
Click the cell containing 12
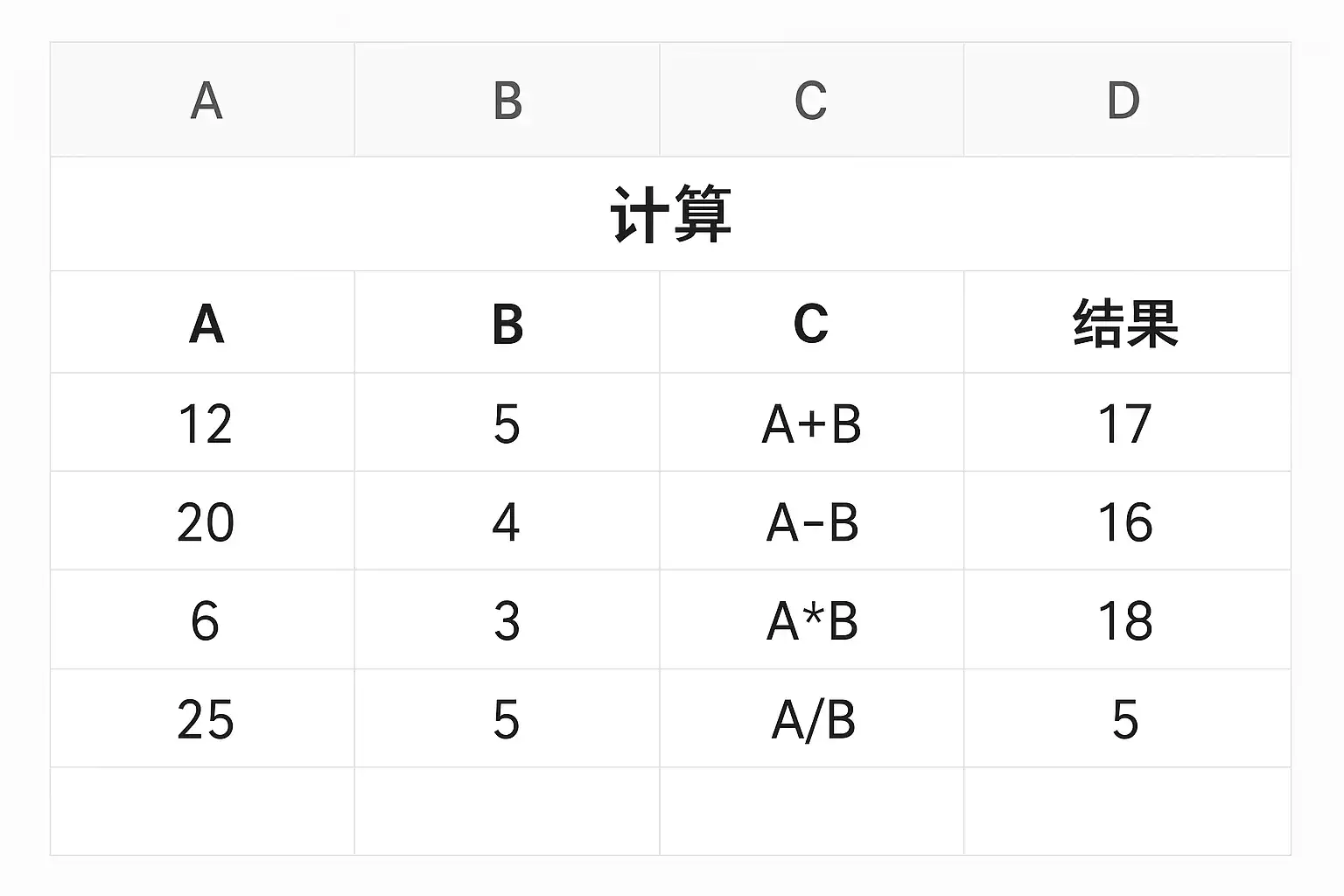[203, 423]
